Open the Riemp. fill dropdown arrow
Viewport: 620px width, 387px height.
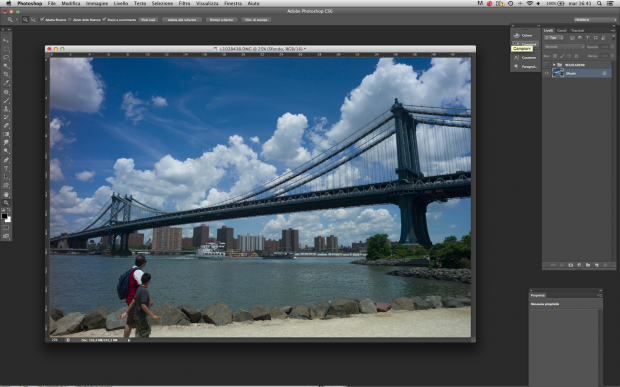click(612, 56)
